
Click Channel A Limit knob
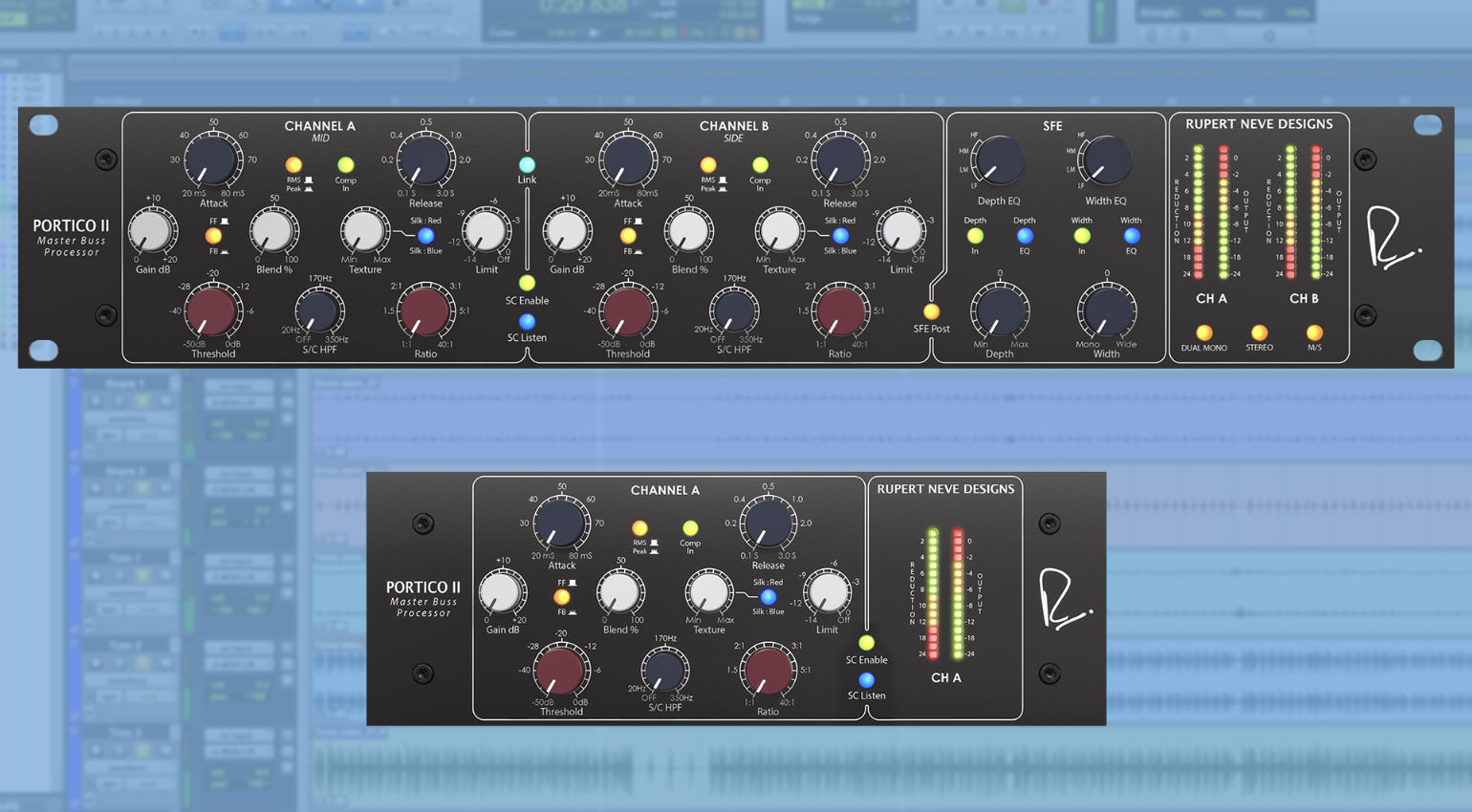coord(487,231)
